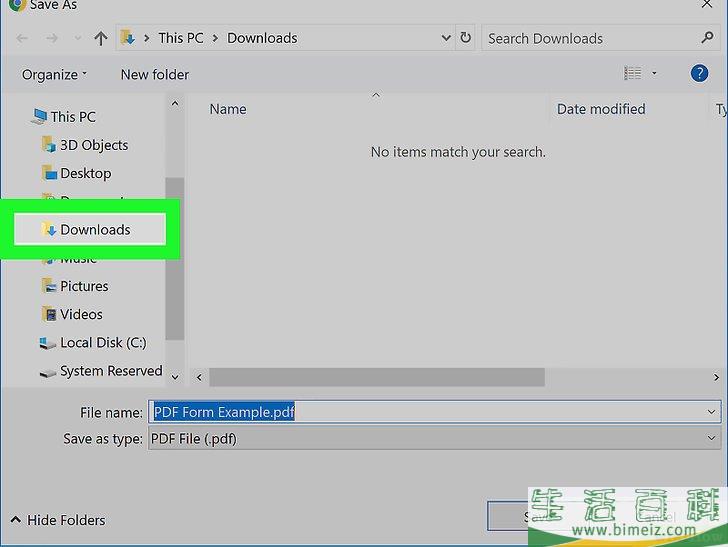
Task: Click the search magnifier icon
Action: tap(708, 38)
